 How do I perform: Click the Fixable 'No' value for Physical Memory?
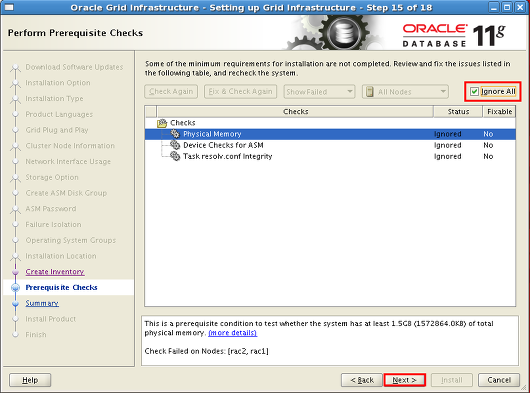pyautogui.click(x=488, y=134)
